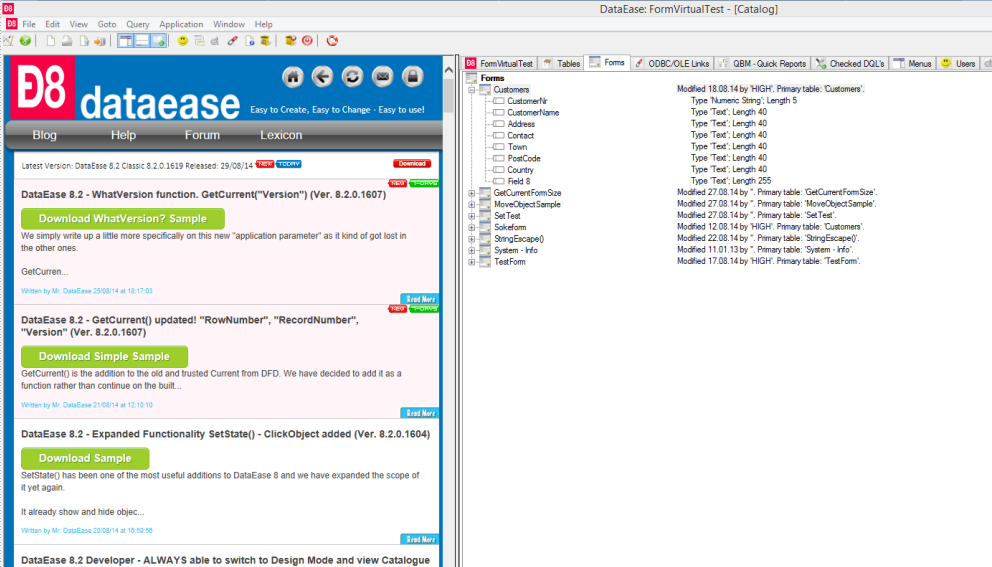The image size is (992, 567).
Task: Expand the SetTest tree node
Action: [x=471, y=216]
